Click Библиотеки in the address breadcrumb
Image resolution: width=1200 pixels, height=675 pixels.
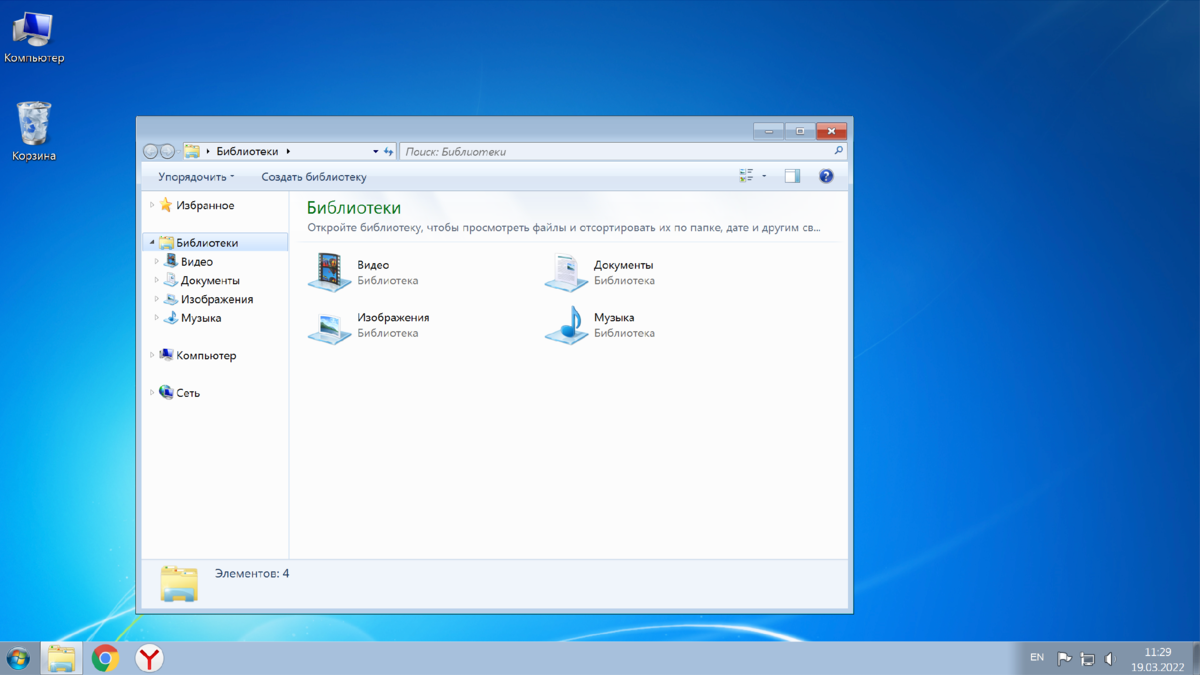coord(247,151)
